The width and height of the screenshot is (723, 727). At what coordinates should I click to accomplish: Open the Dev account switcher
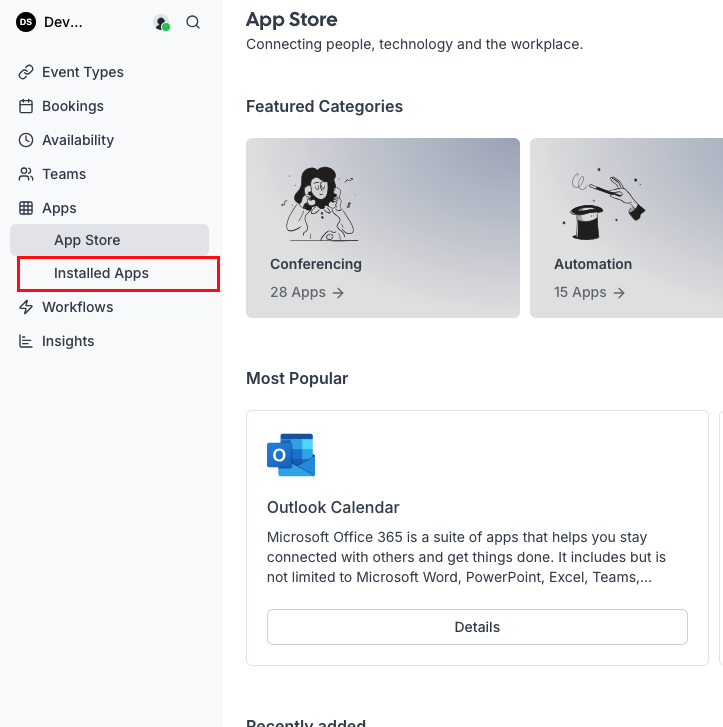tap(64, 22)
